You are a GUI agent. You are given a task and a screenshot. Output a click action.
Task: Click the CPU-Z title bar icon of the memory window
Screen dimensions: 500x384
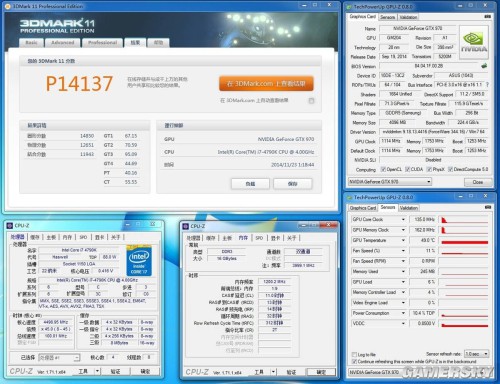click(186, 226)
